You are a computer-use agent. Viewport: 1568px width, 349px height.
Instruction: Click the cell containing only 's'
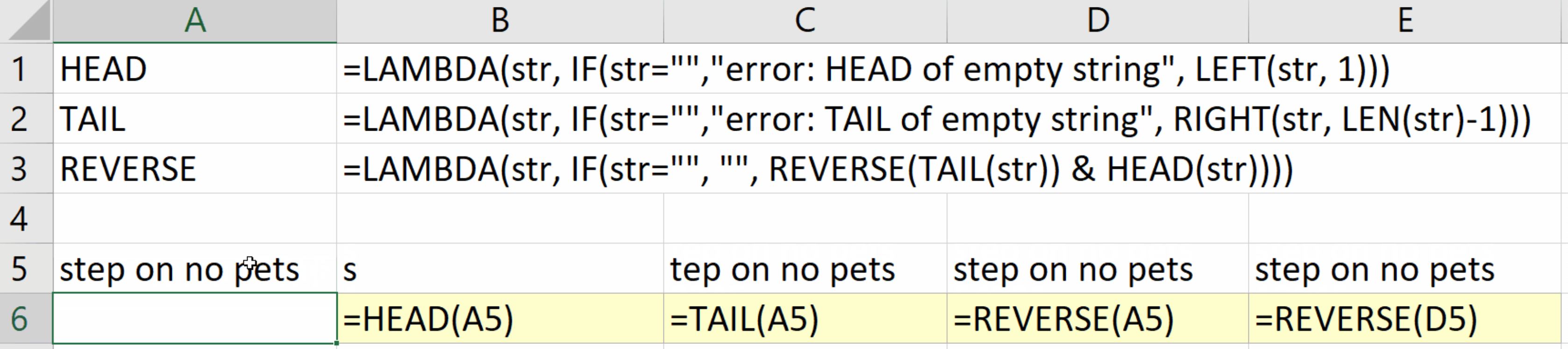coord(499,269)
